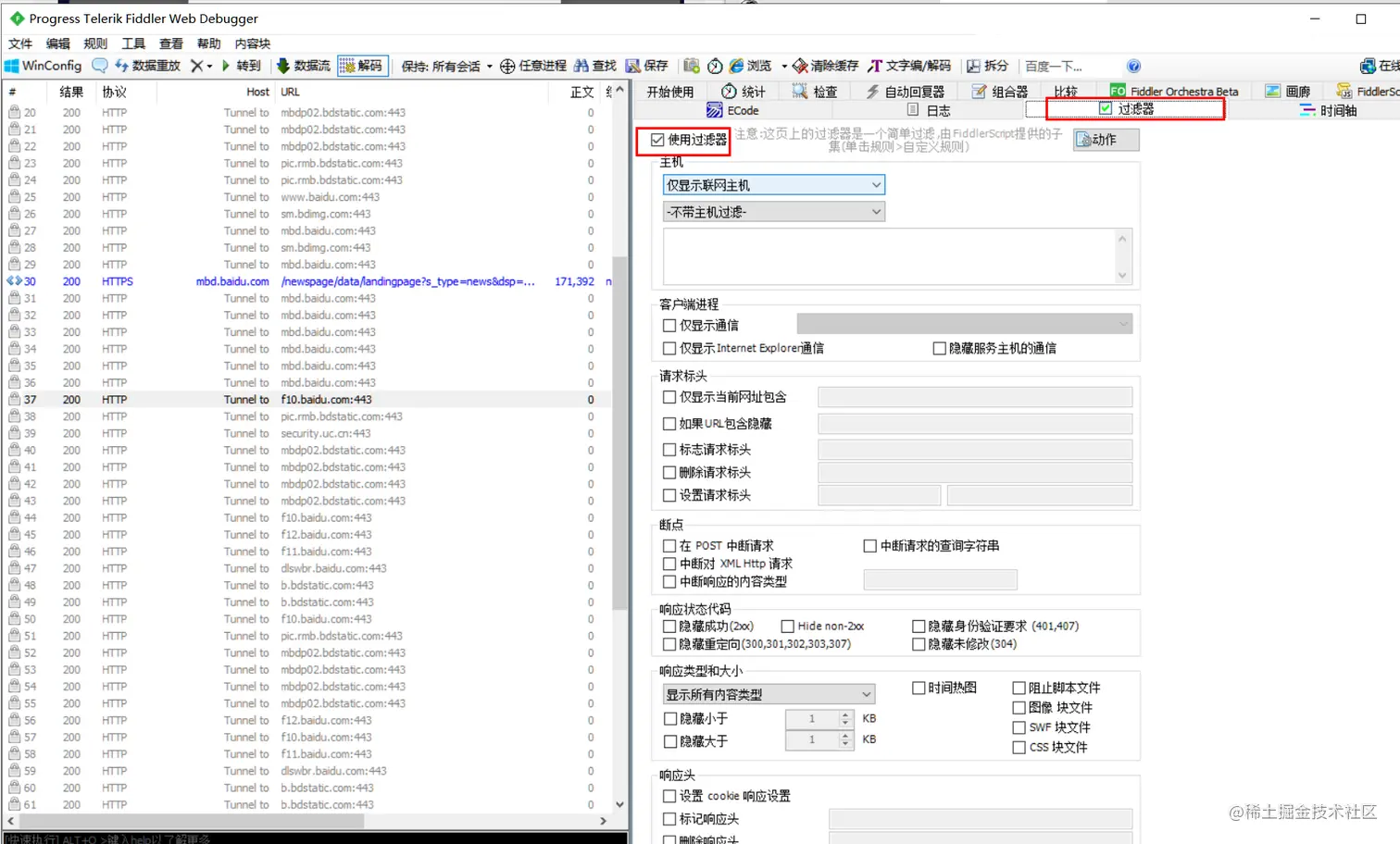
Task: Open the 文件 menu
Action: [20, 43]
